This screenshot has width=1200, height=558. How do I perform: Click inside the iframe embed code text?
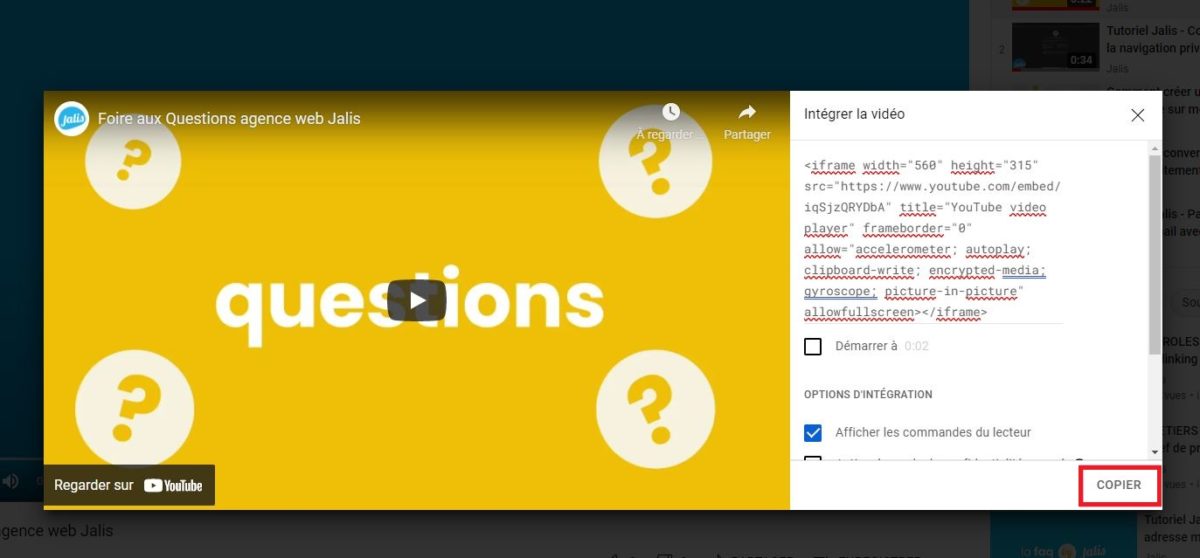925,238
